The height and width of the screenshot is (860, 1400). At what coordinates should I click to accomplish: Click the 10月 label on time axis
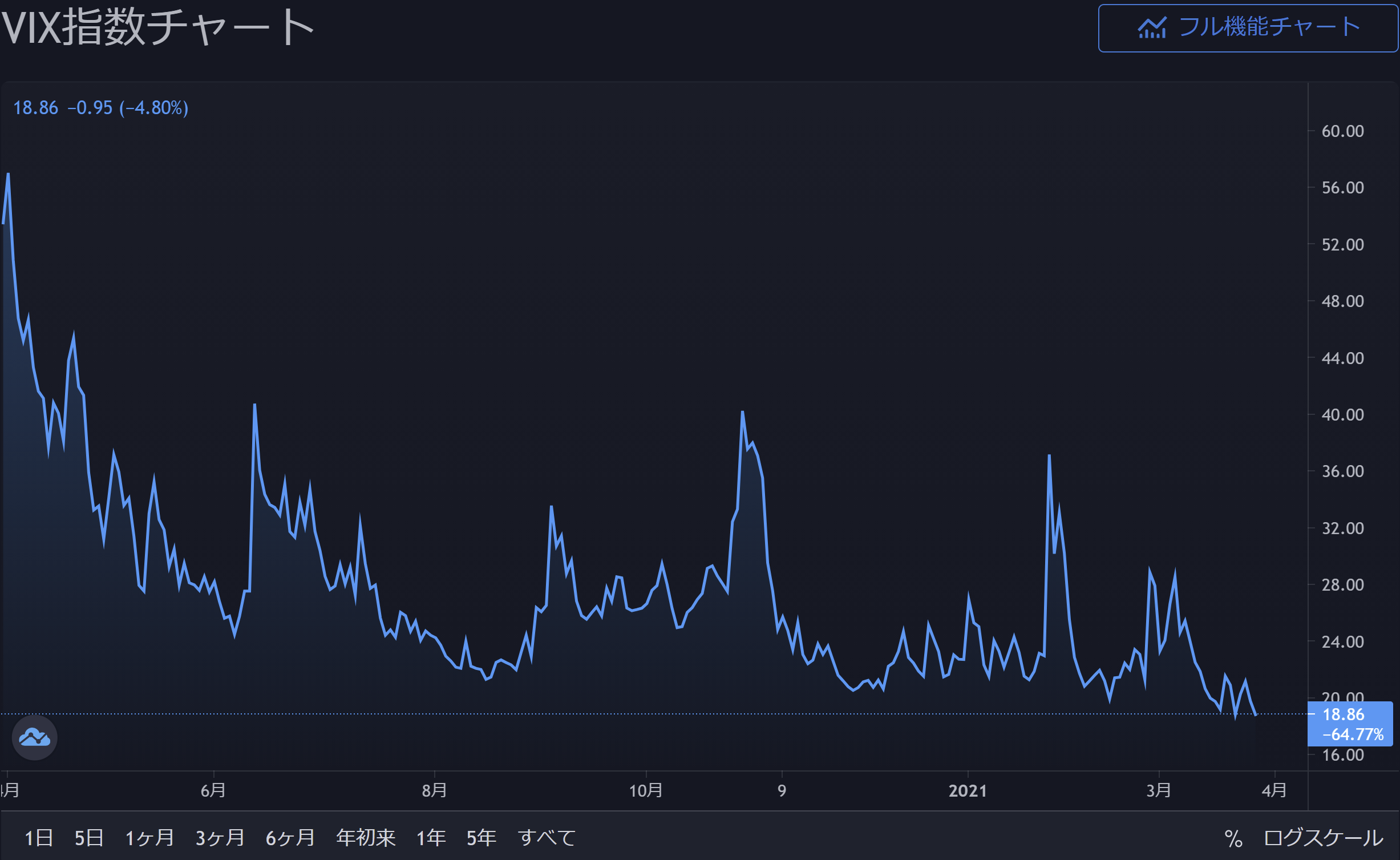646,790
